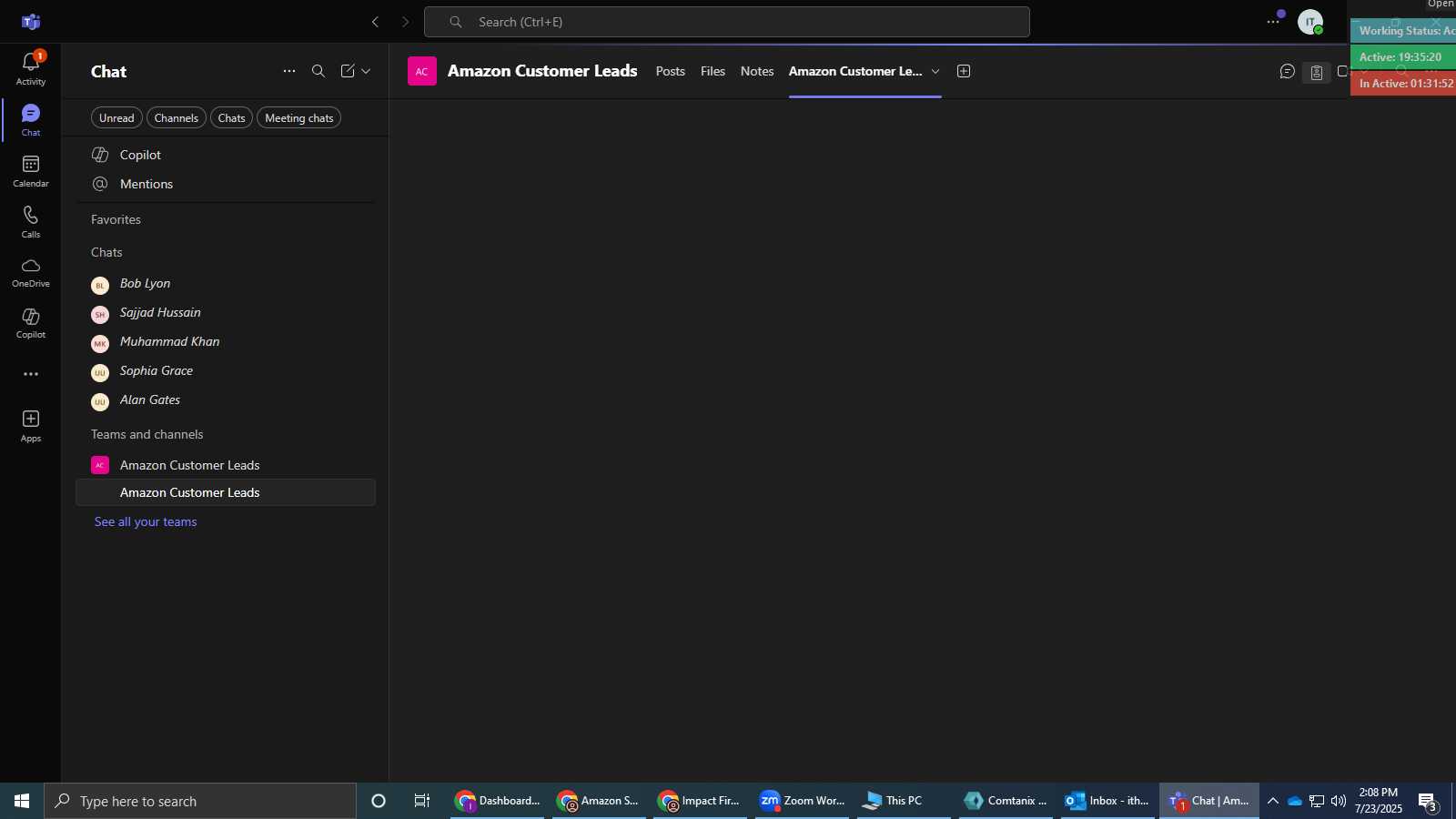Switch to Dashboard Chrome window on taskbar
Image resolution: width=1456 pixels, height=819 pixels.
(x=498, y=801)
